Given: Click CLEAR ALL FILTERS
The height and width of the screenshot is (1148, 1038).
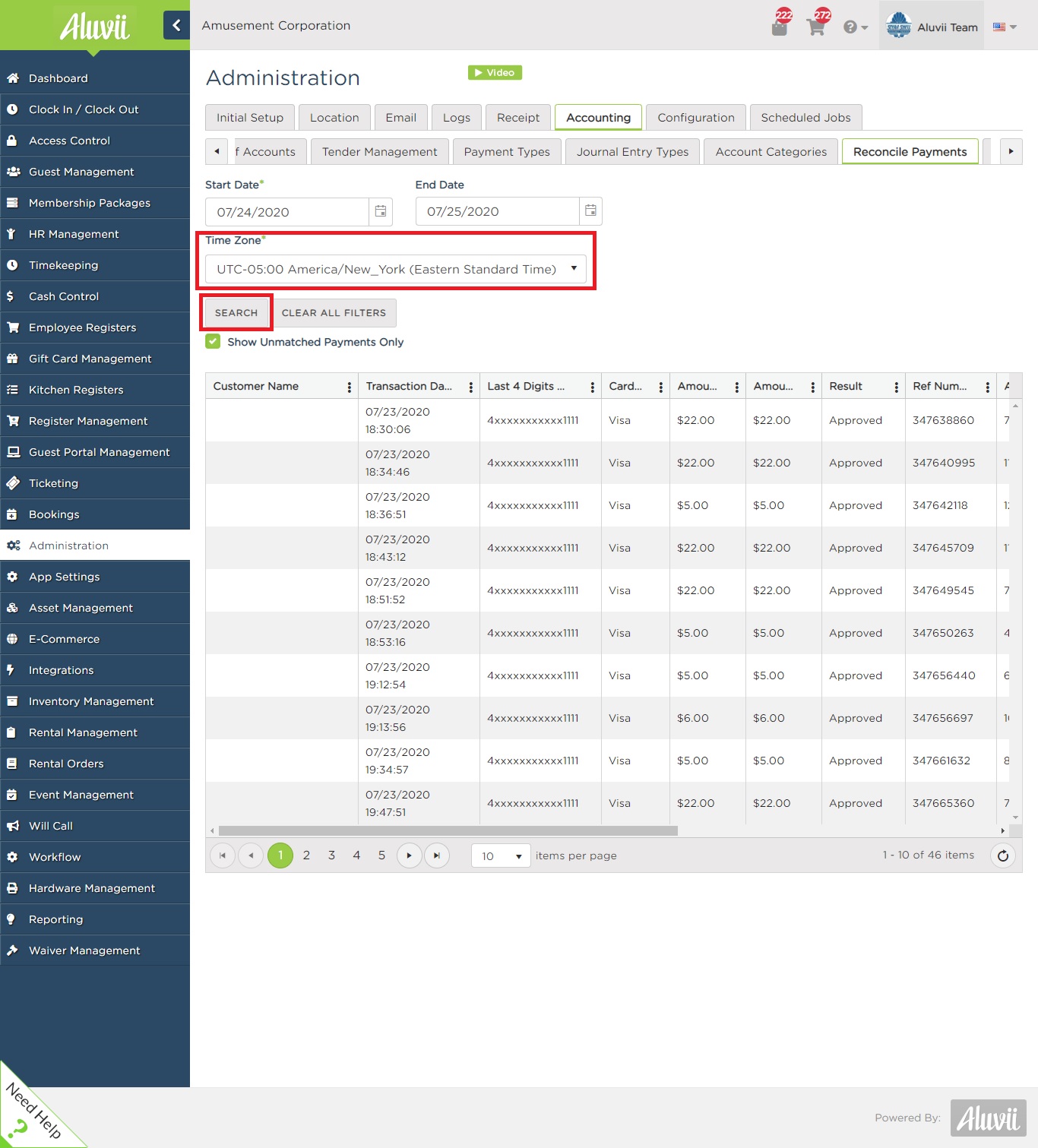Looking at the screenshot, I should coord(334,312).
